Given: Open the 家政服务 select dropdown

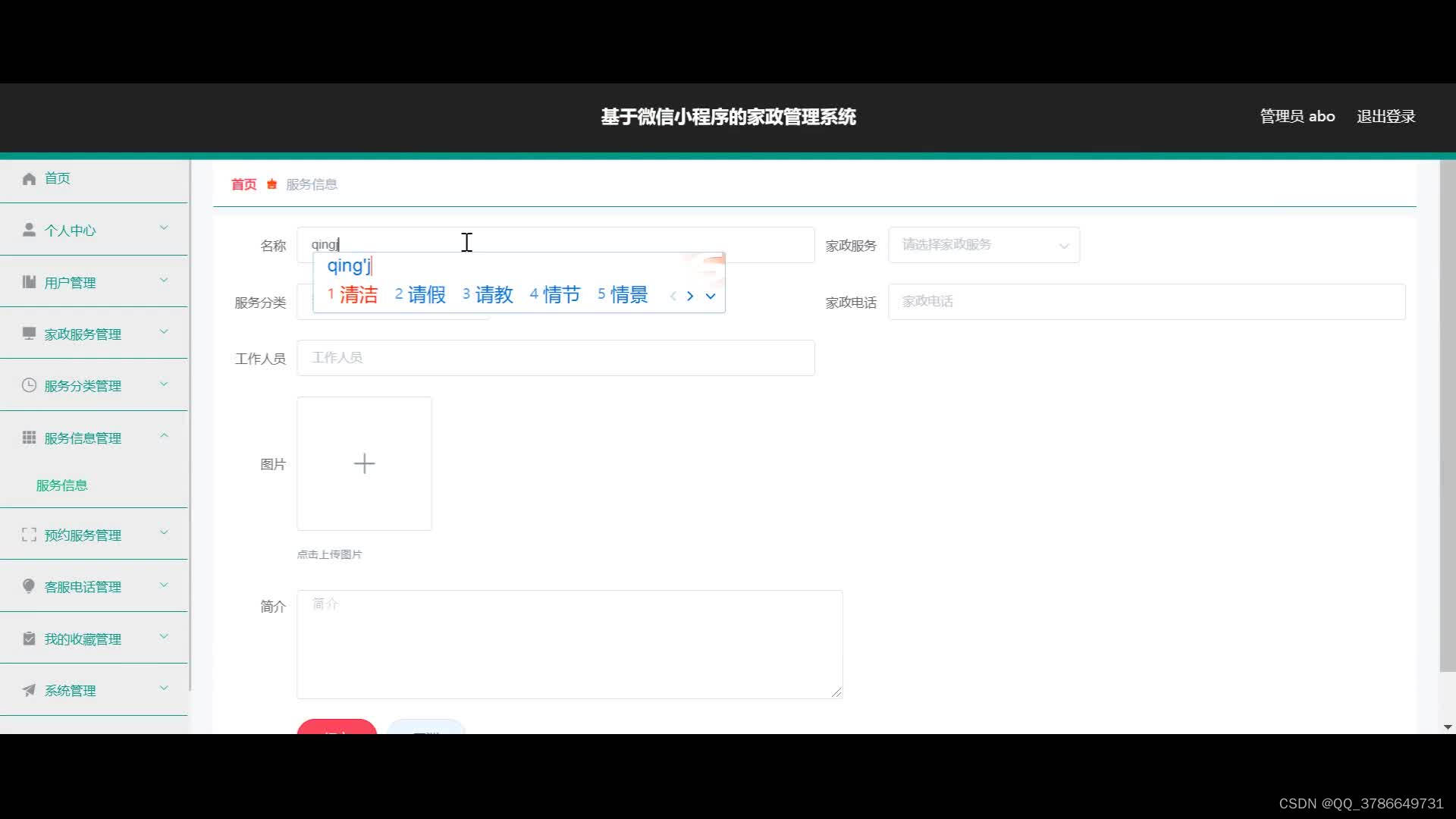Looking at the screenshot, I should pyautogui.click(x=984, y=245).
